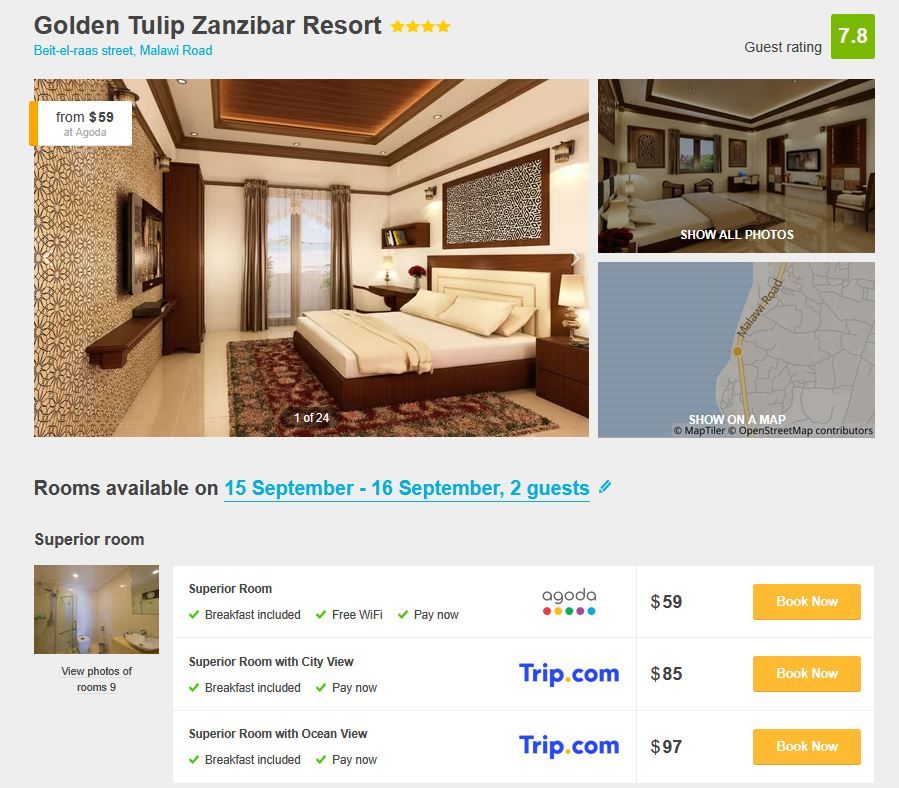The image size is (899, 788).
Task: Click the Trip.com logo for City View room
Action: coord(569,673)
